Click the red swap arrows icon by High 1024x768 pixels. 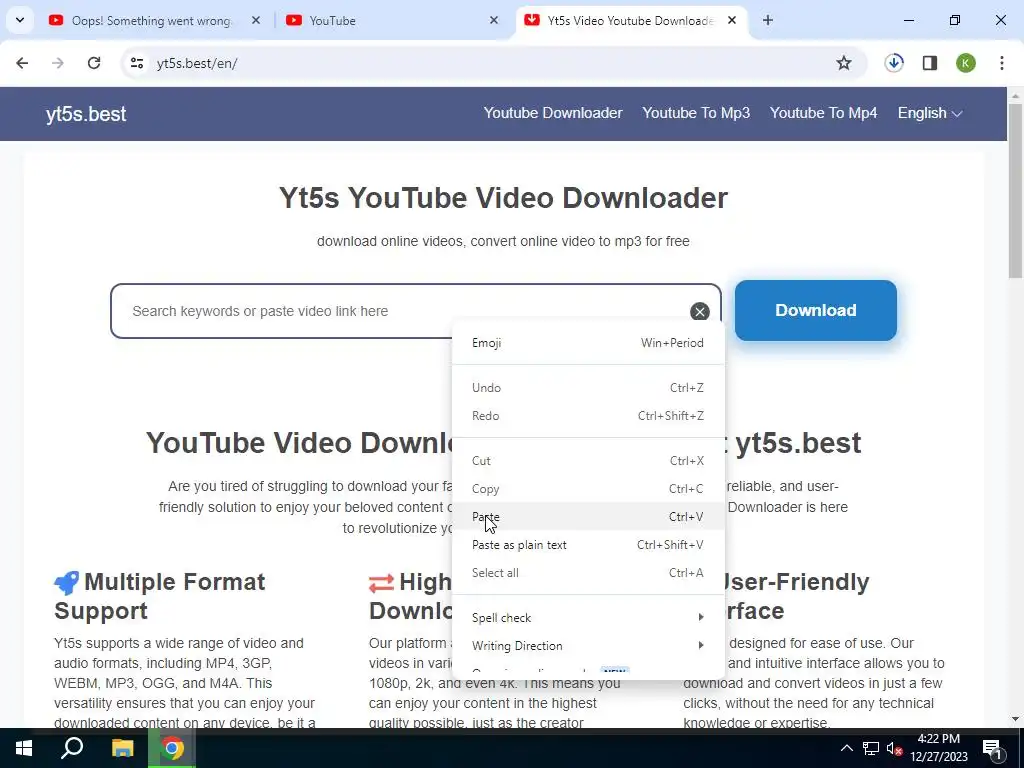pos(381,583)
